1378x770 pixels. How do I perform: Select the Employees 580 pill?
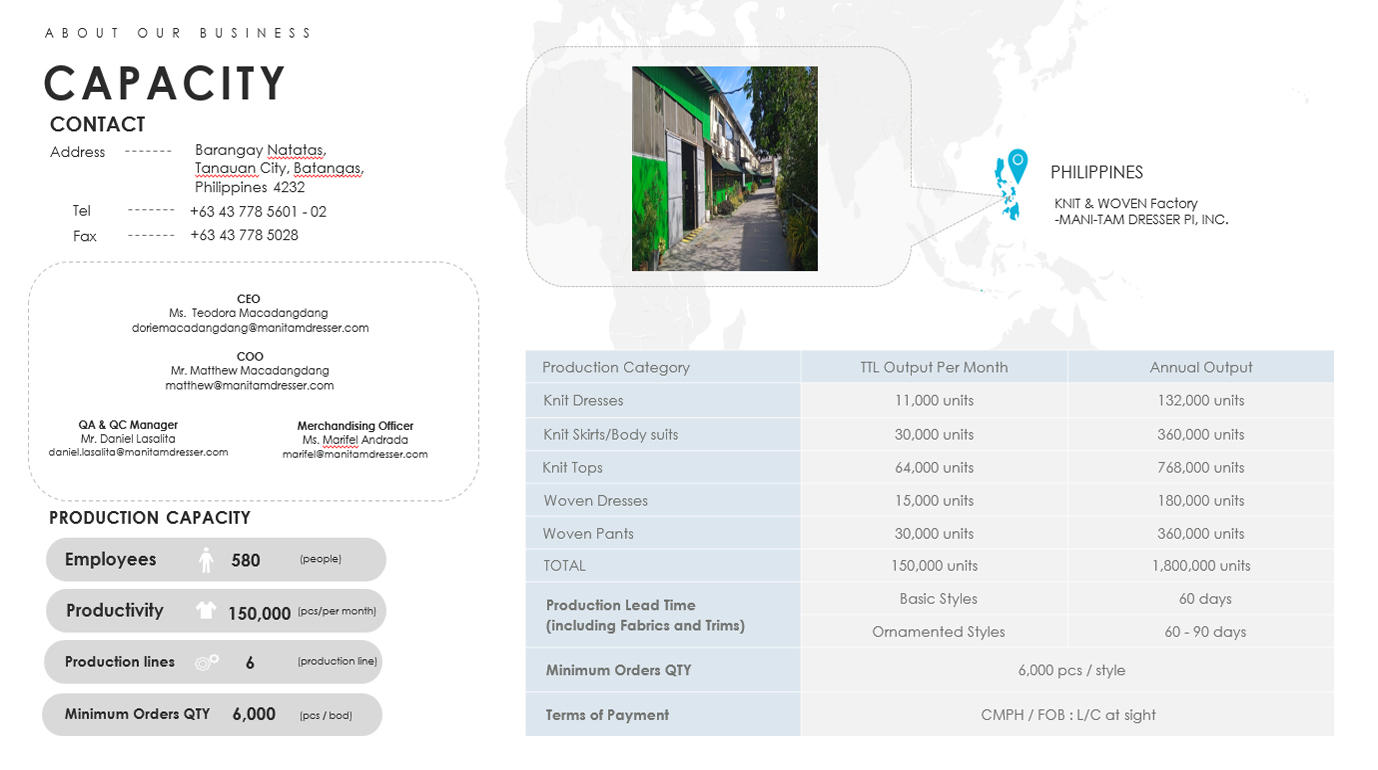(215, 560)
